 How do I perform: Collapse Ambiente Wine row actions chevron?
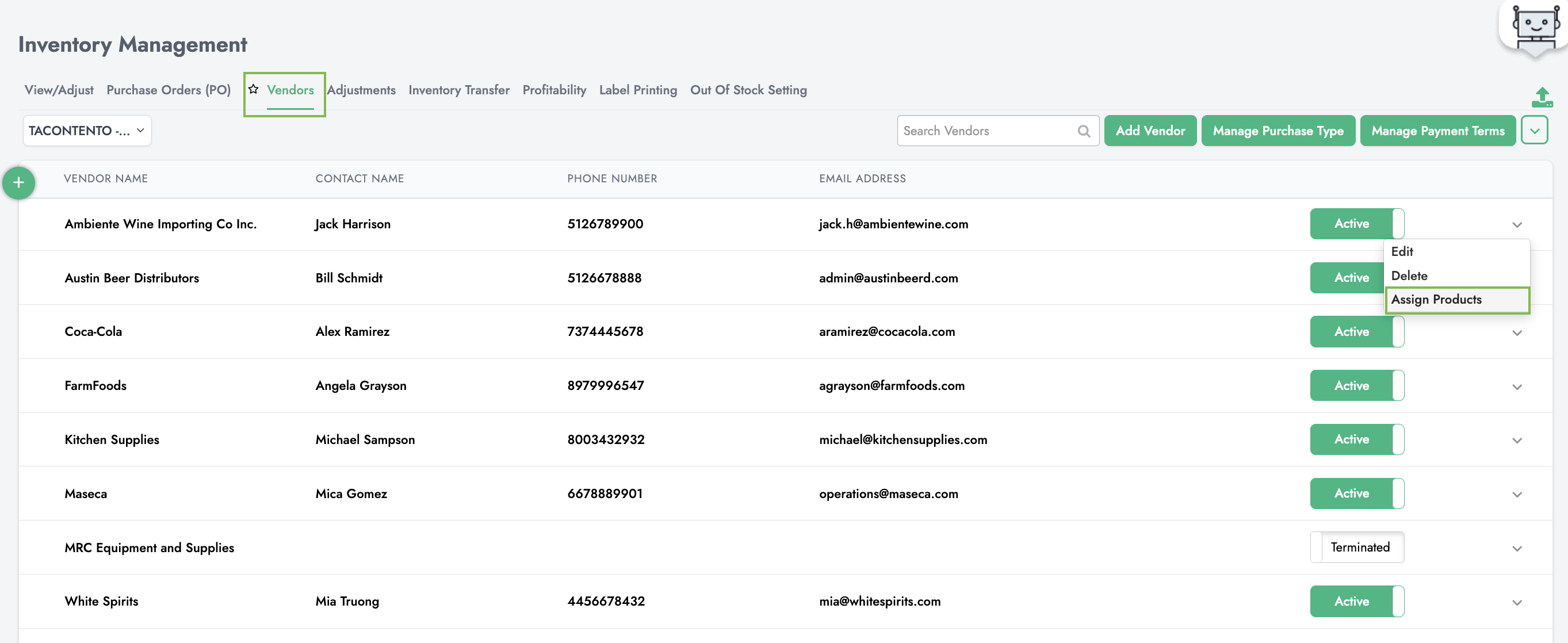(1517, 225)
